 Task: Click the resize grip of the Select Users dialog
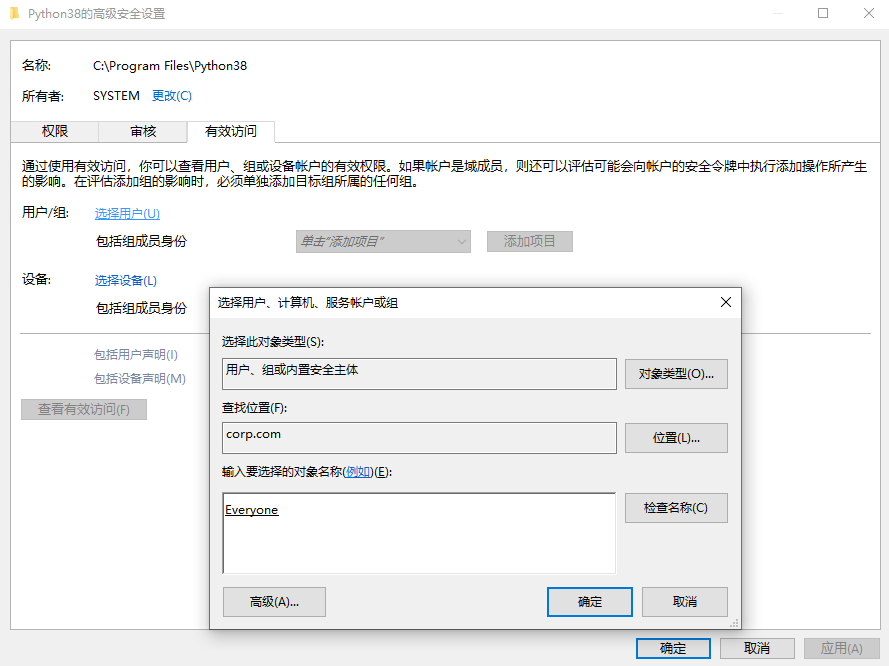click(x=734, y=623)
